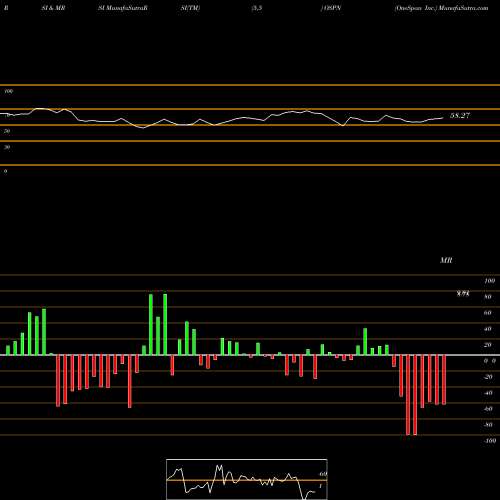
Task: Click the '0' label on RSI axis
Action: (6, 171)
